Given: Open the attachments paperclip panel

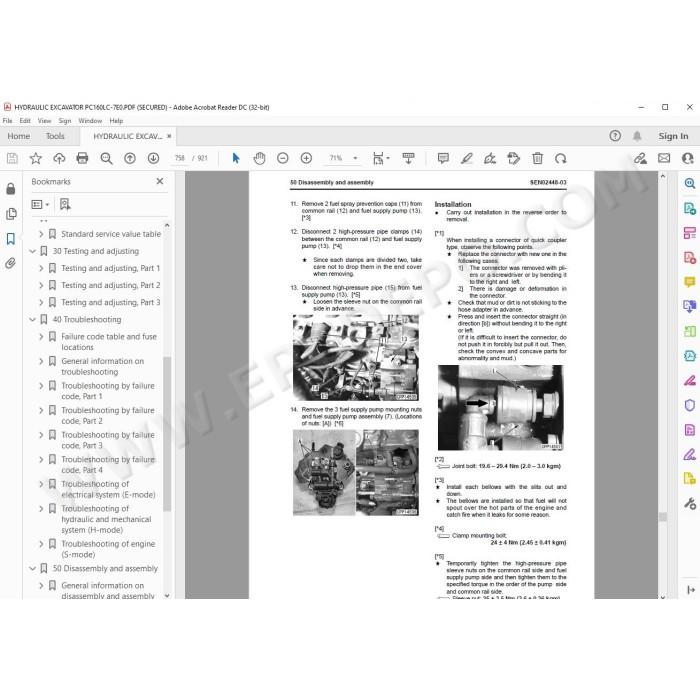Looking at the screenshot, I should point(11,263).
